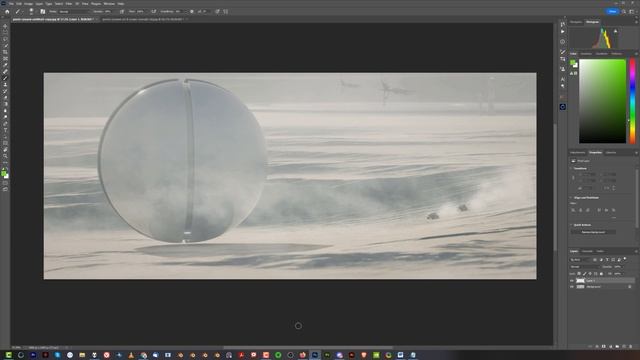Collapse the Align and Distribute section

tap(571, 198)
